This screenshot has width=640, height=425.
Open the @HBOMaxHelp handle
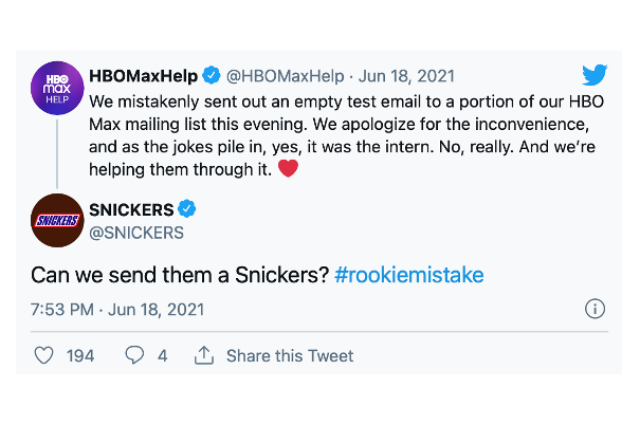tap(285, 76)
